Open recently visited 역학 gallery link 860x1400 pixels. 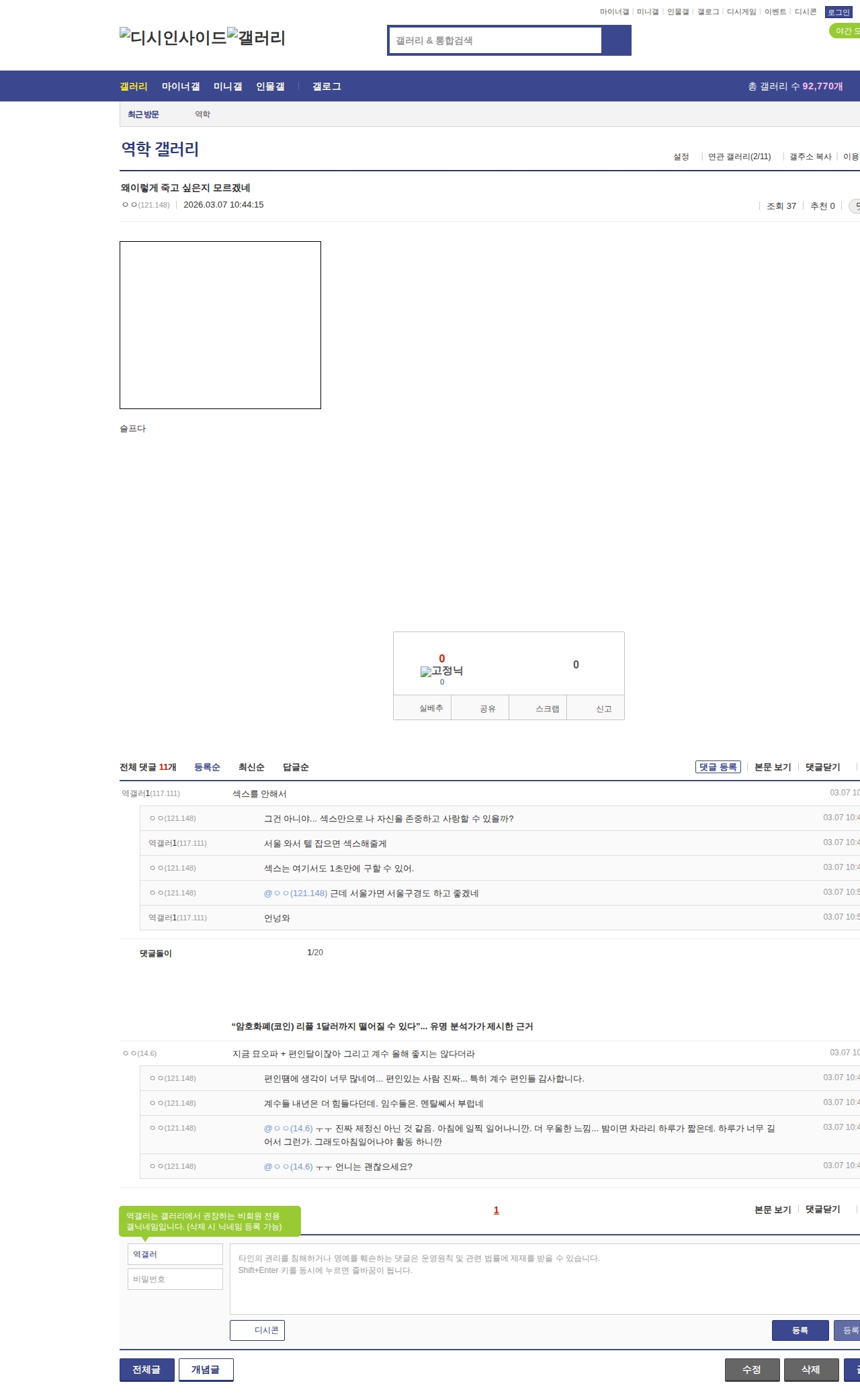[202, 114]
